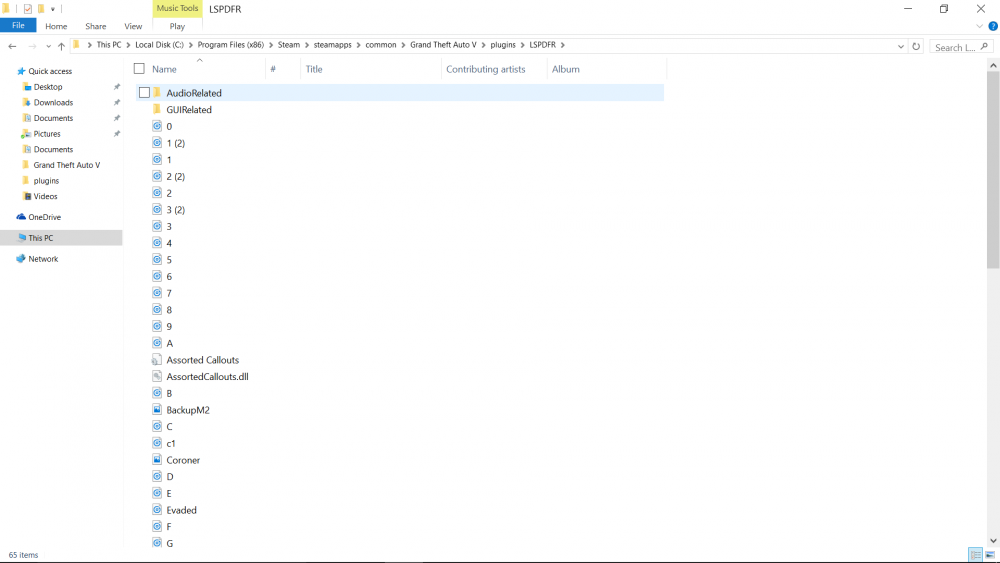The width and height of the screenshot is (1000, 563).
Task: Click the Downloads icon in the sidebar
Action: (27, 102)
